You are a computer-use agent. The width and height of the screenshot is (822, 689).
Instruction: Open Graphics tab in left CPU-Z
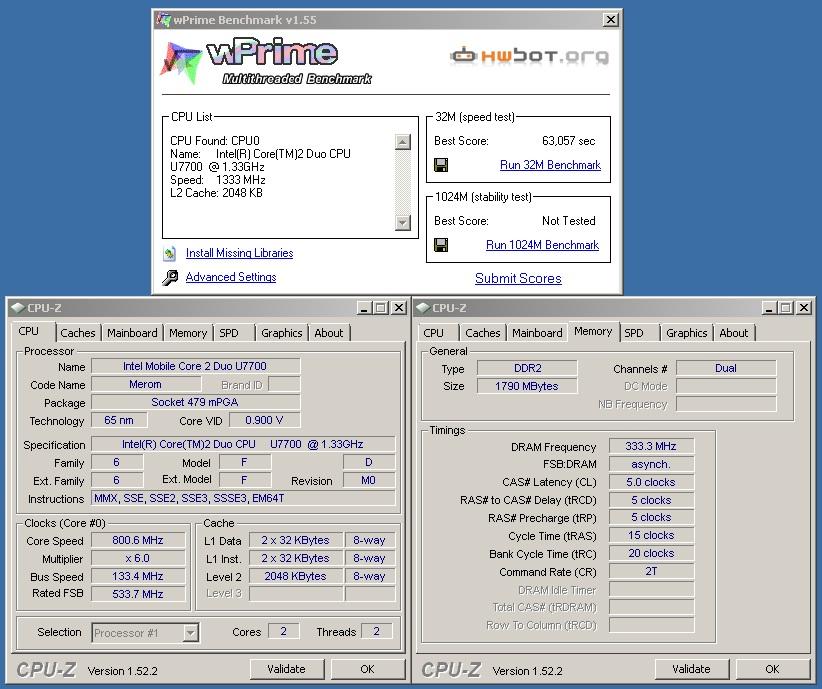tap(282, 333)
